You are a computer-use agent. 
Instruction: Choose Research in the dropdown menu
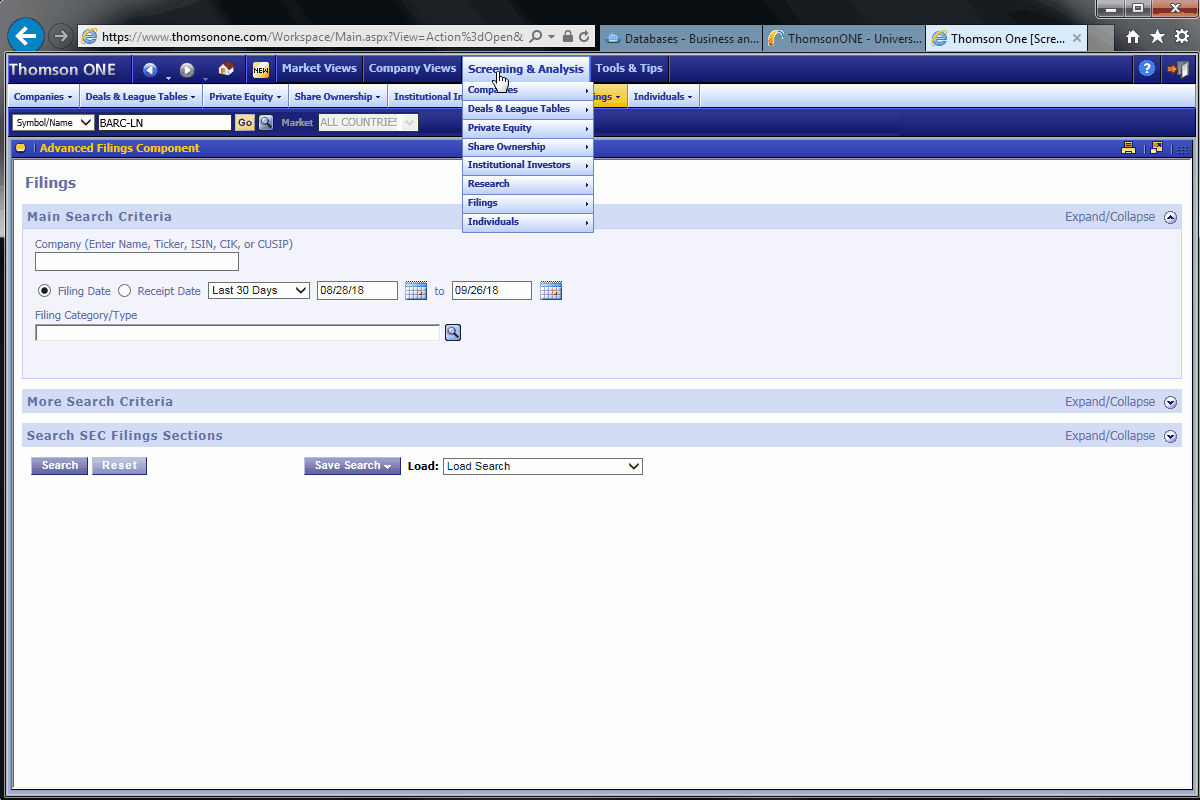click(x=528, y=184)
